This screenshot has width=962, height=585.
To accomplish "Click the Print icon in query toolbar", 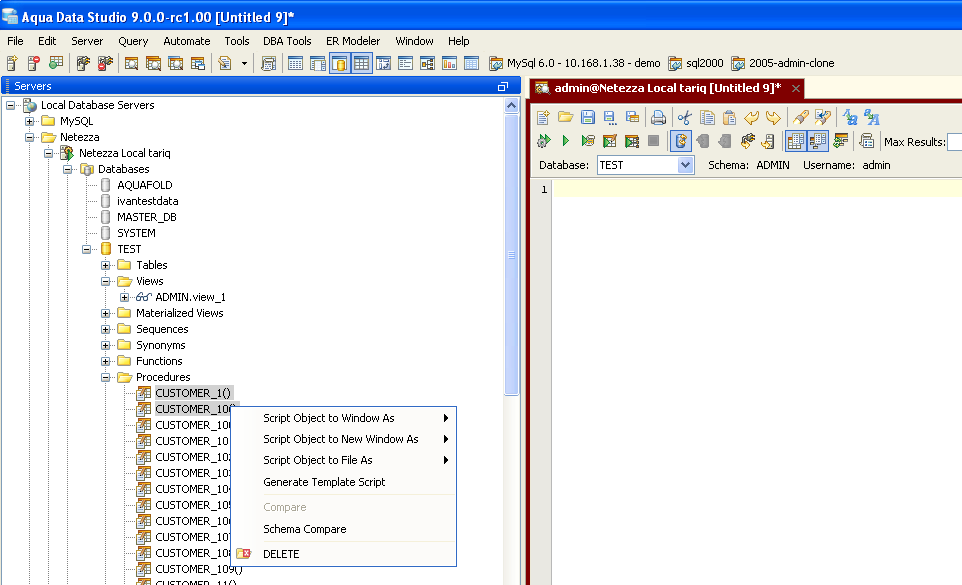I will [658, 117].
